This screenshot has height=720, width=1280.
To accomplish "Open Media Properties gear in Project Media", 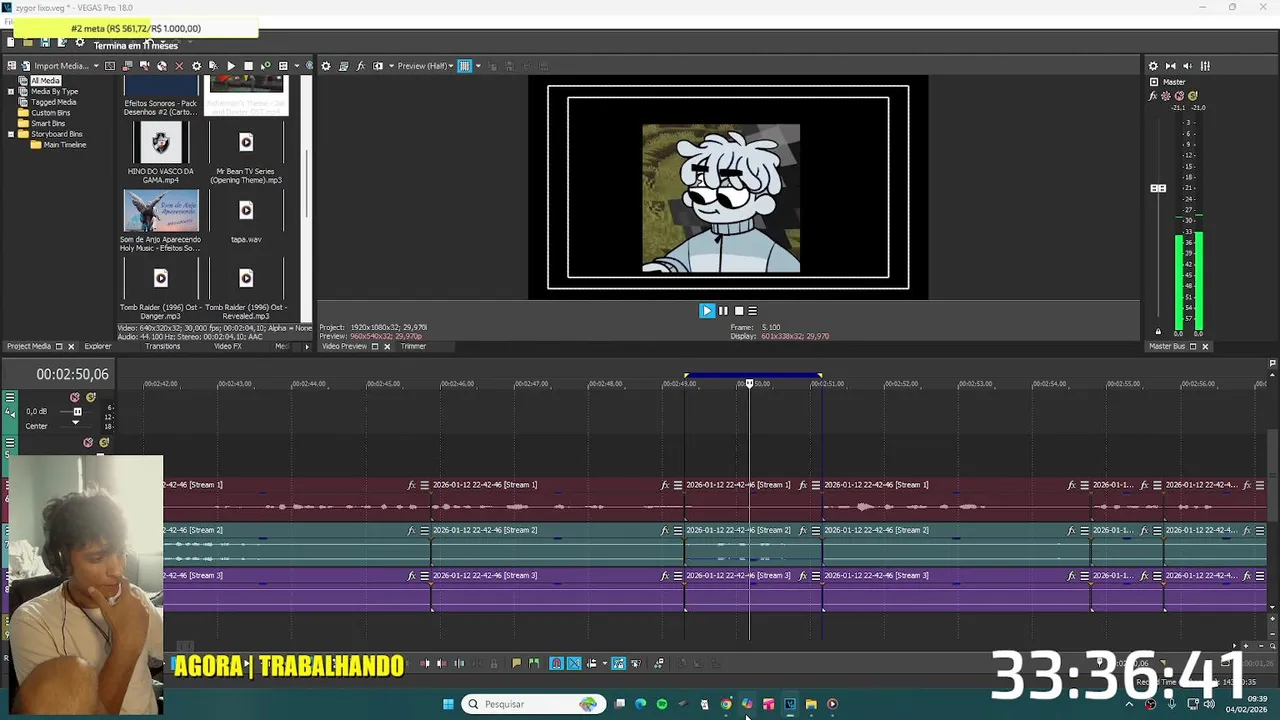I will click(196, 66).
